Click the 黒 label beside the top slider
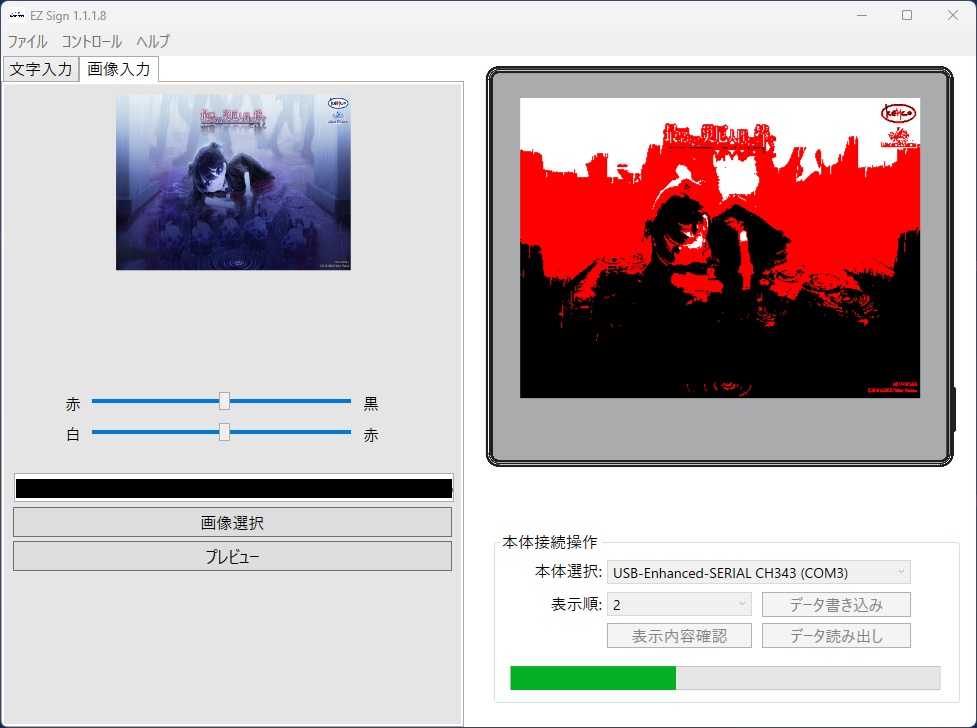977x728 pixels. coord(371,404)
